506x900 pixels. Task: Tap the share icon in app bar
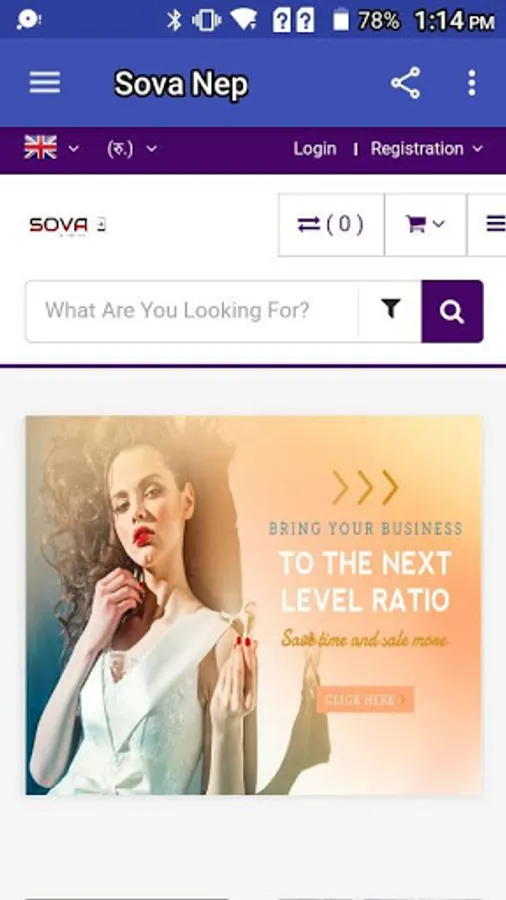click(x=406, y=83)
